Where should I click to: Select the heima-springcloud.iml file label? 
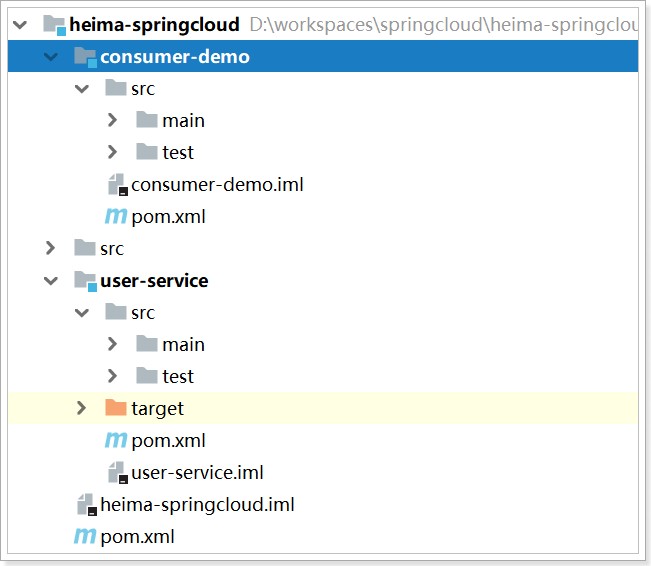[197, 505]
